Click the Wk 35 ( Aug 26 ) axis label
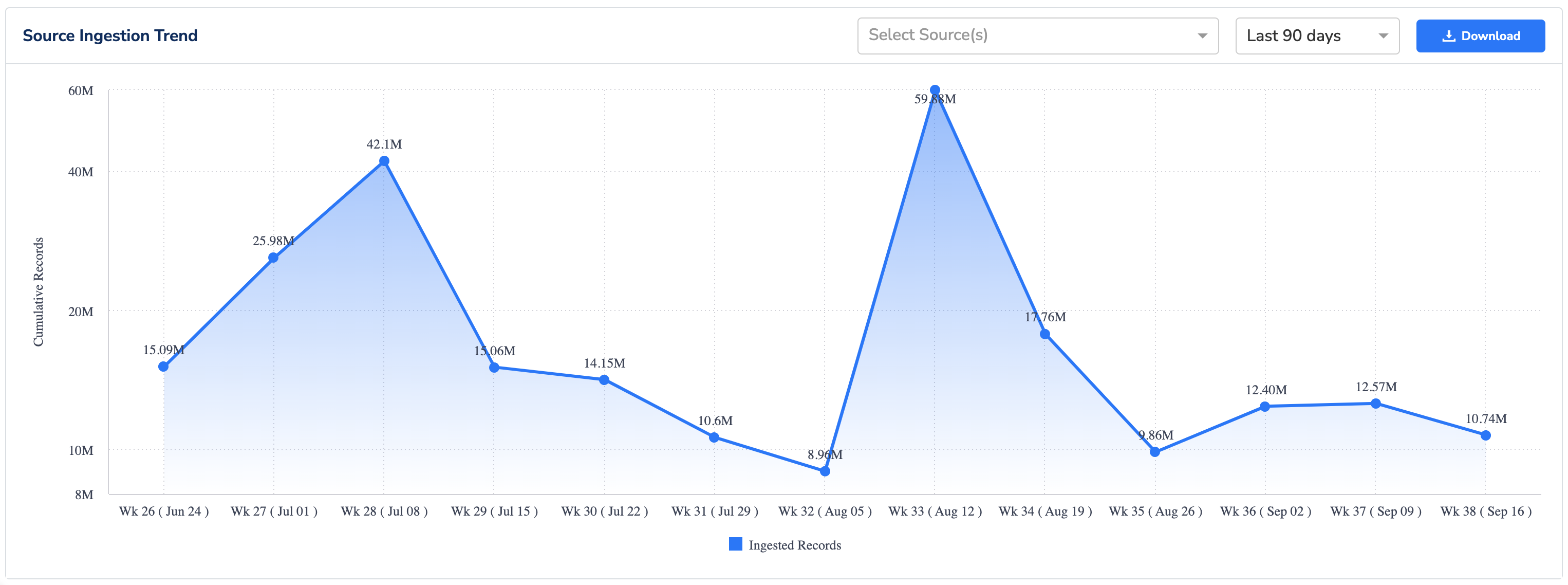The width and height of the screenshot is (1568, 585). coord(1155,511)
